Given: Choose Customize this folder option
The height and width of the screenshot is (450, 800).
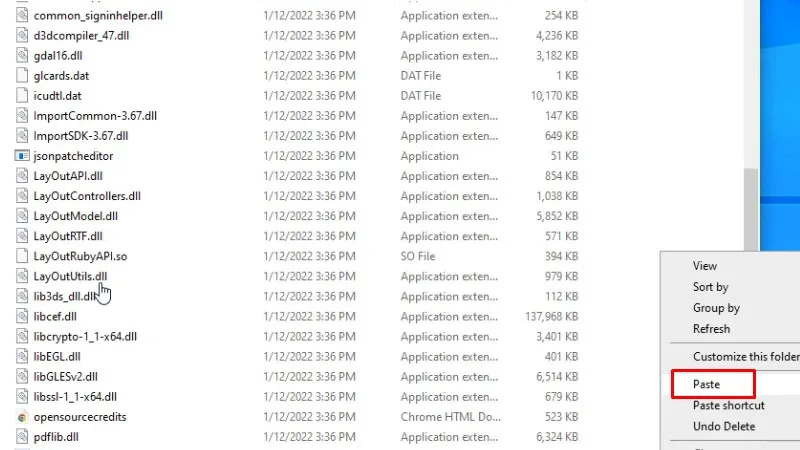Looking at the screenshot, I should click(x=745, y=357).
